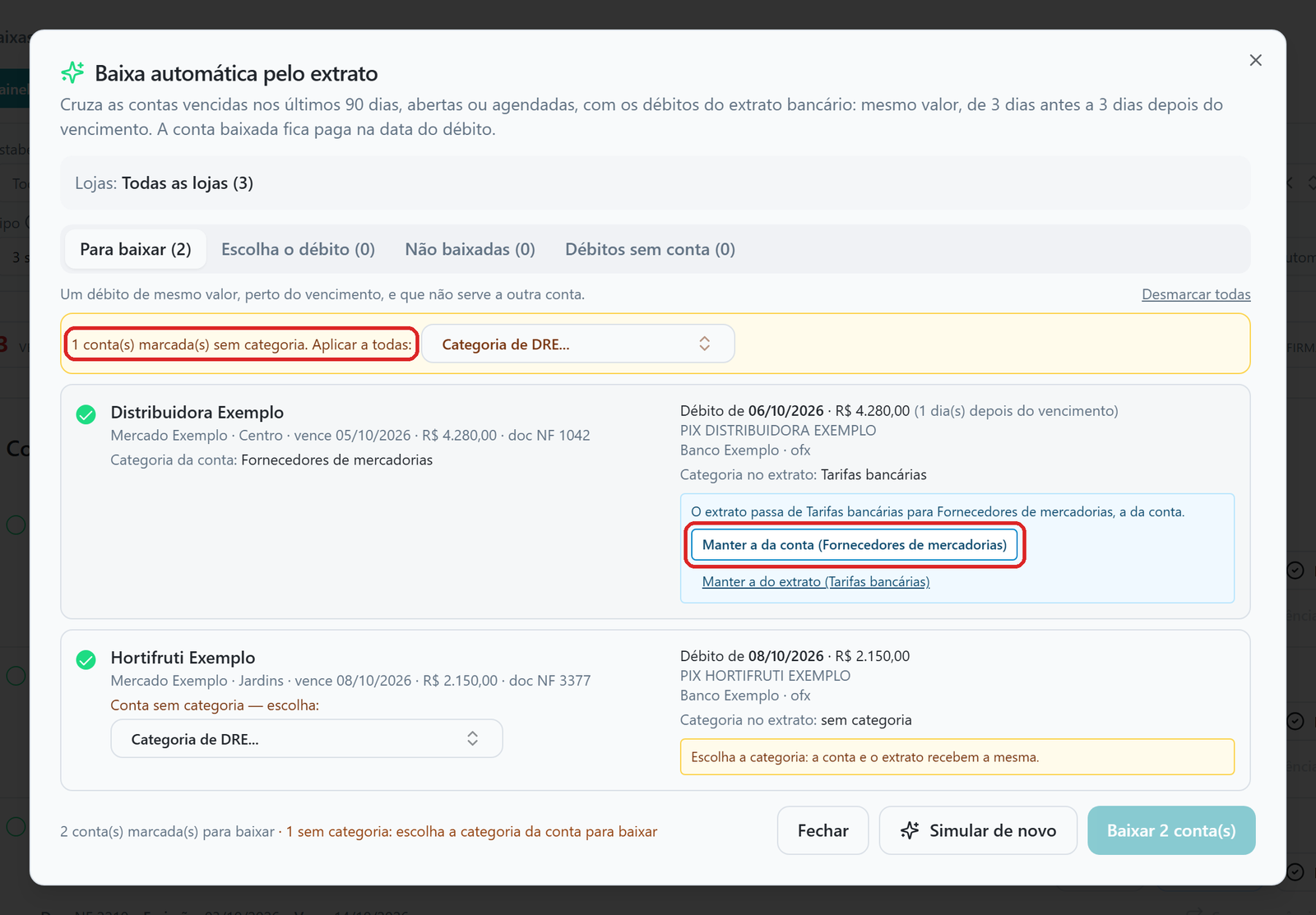Click the text 'Categoria no extrato: sem categoria'
Viewport: 1316px width, 915px height.
point(795,720)
